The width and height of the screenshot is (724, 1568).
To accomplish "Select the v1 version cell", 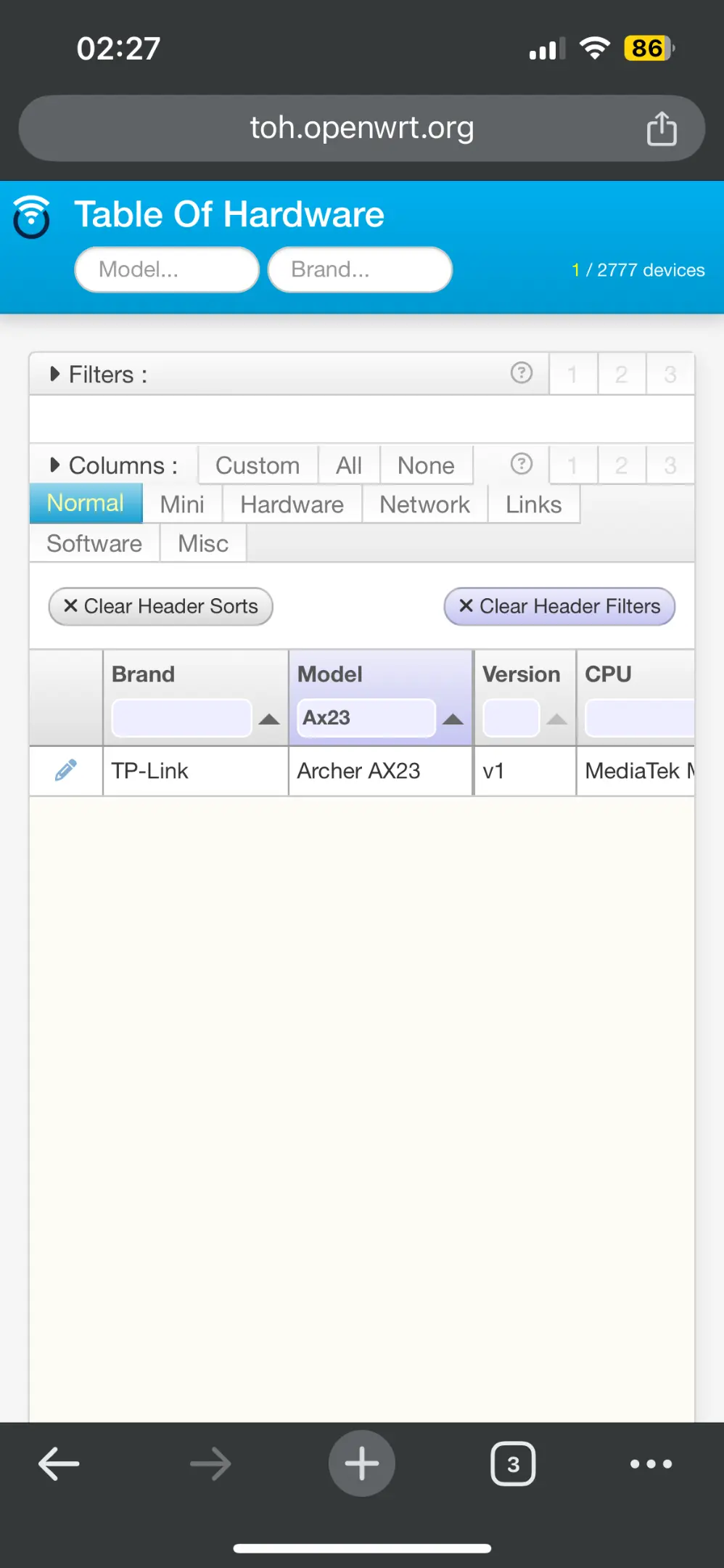I will [525, 771].
